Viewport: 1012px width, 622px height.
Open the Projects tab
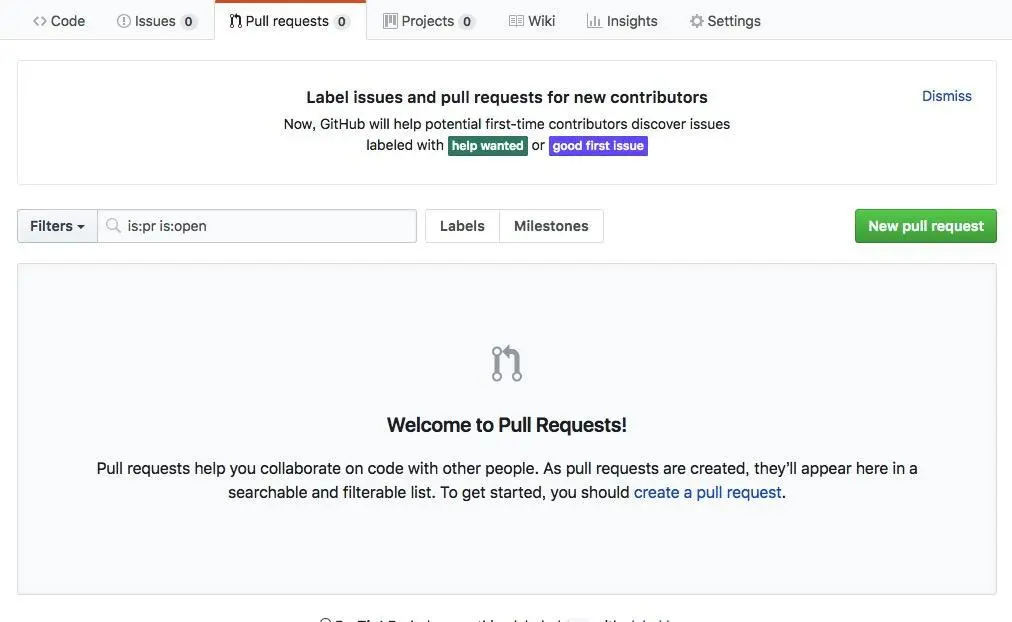(x=428, y=20)
